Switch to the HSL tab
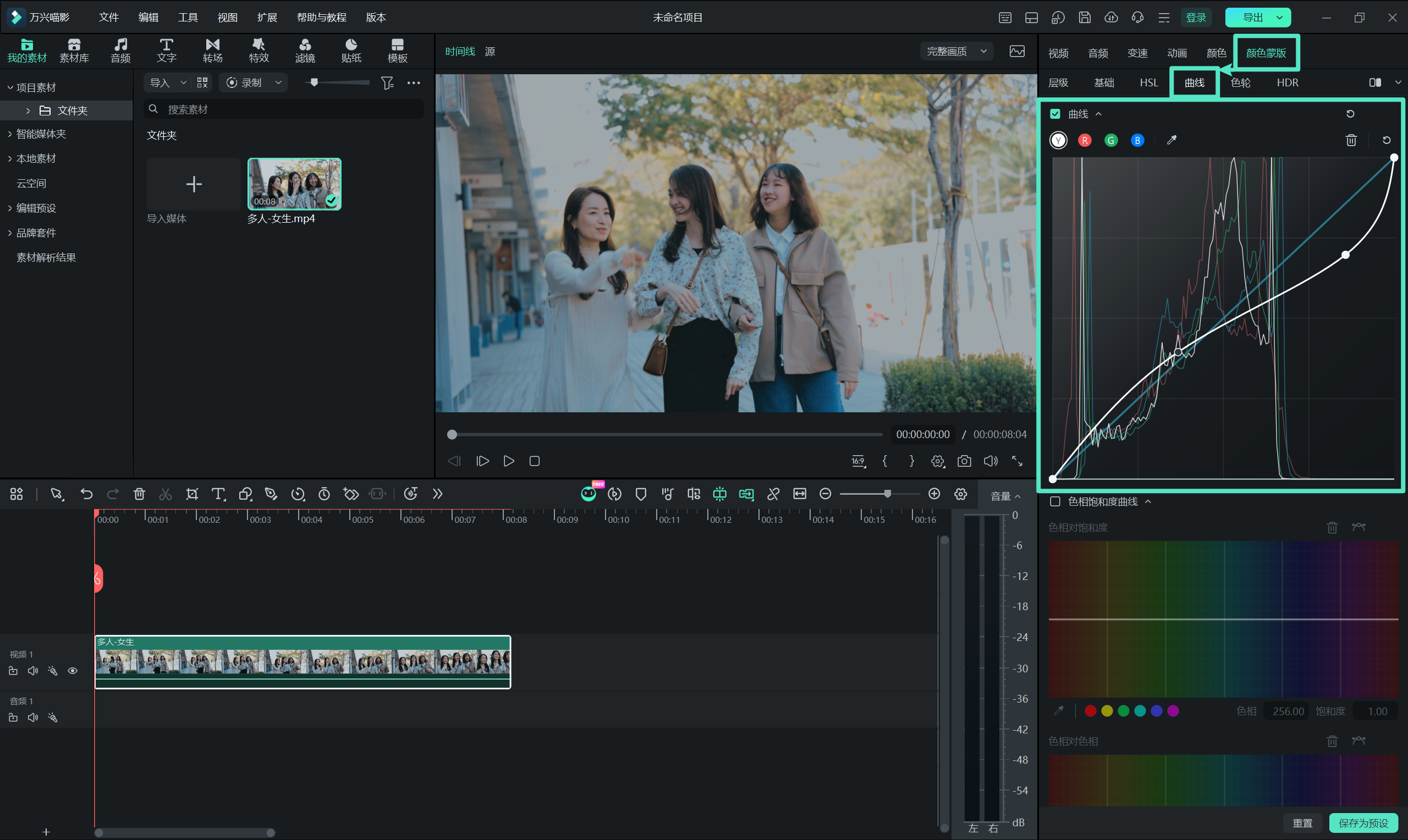1408x840 pixels. click(1149, 82)
